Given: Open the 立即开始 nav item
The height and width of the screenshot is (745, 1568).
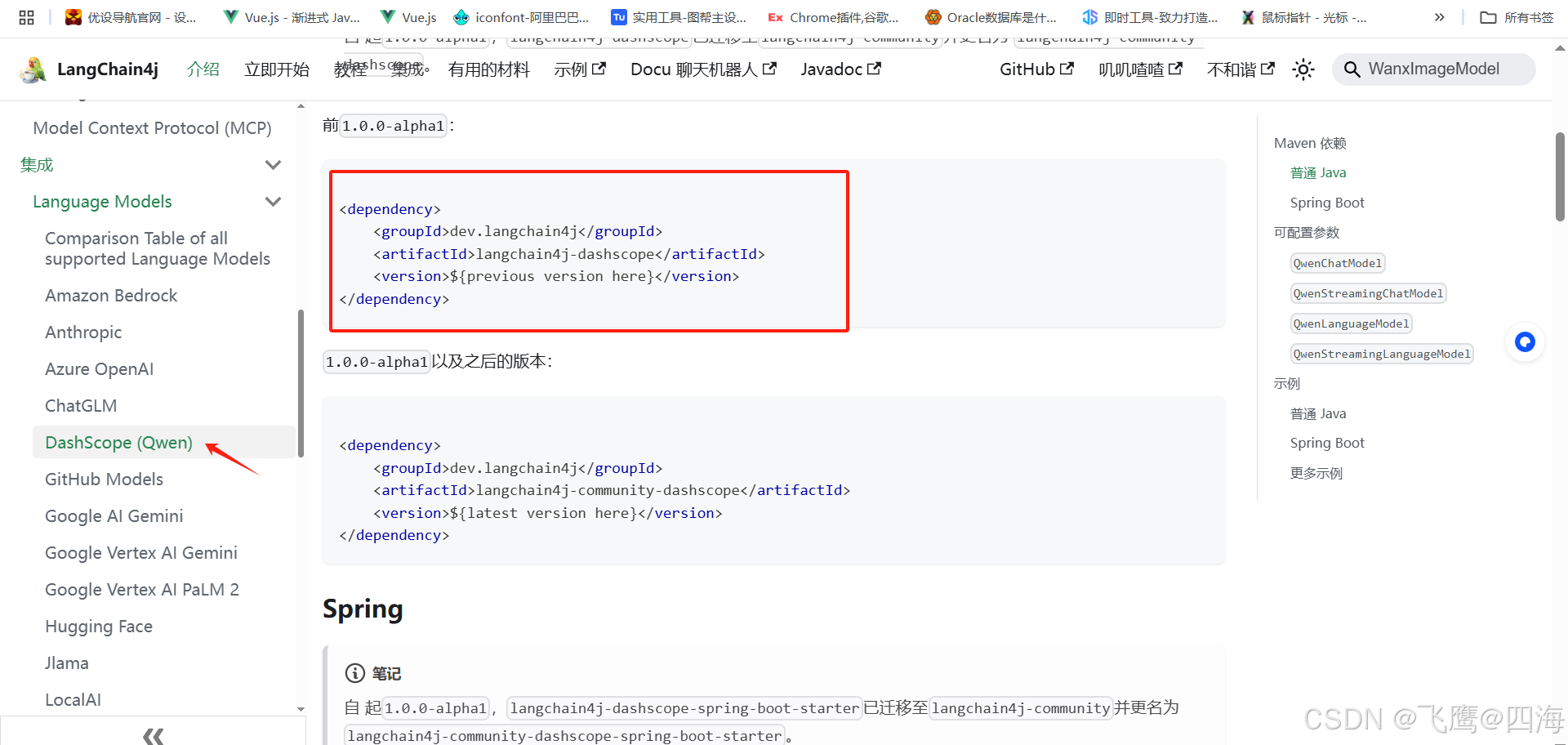Looking at the screenshot, I should [277, 69].
